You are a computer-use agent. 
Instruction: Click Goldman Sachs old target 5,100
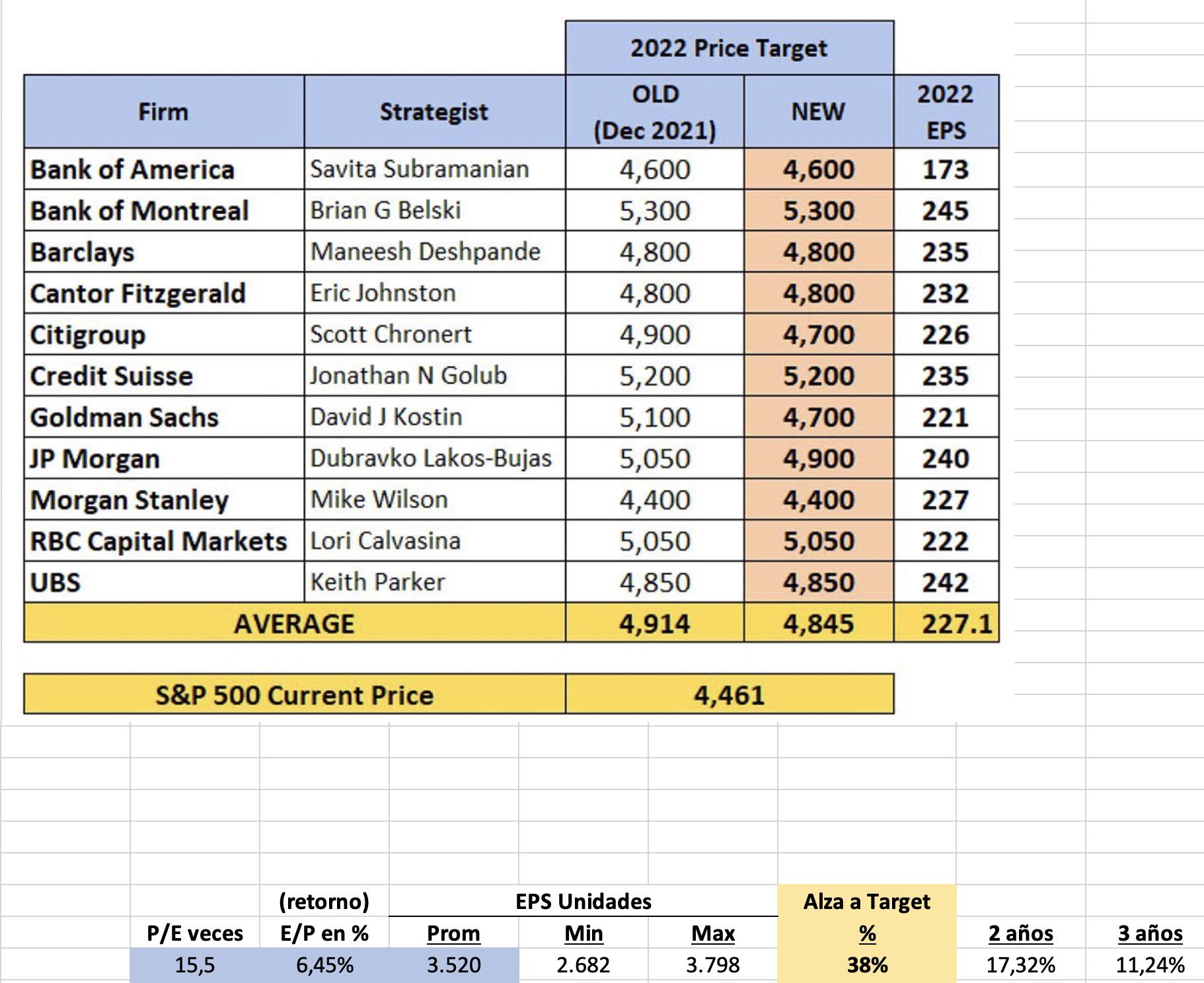[655, 417]
